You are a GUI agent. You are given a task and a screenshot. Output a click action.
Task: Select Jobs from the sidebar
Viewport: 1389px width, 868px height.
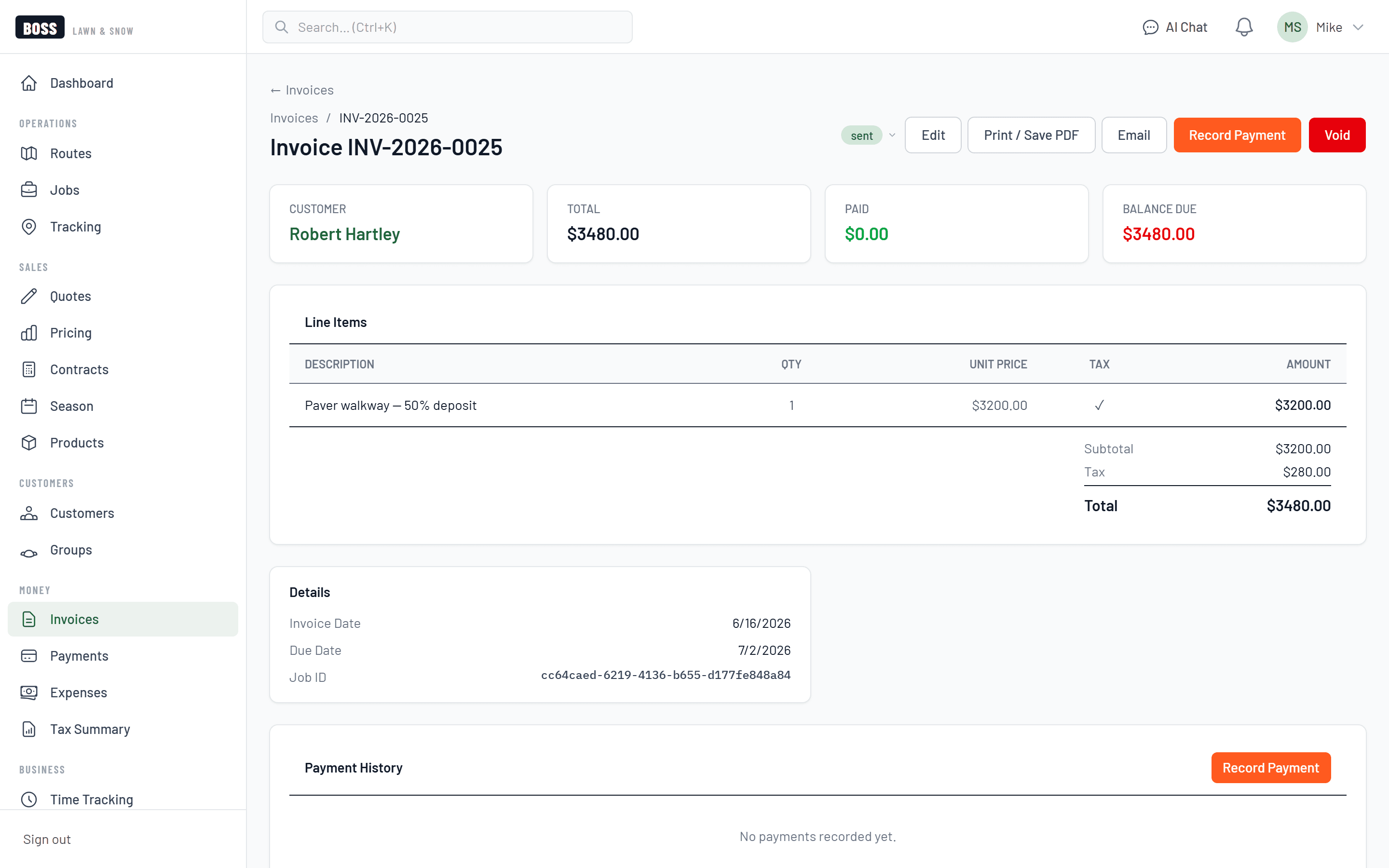(x=123, y=190)
